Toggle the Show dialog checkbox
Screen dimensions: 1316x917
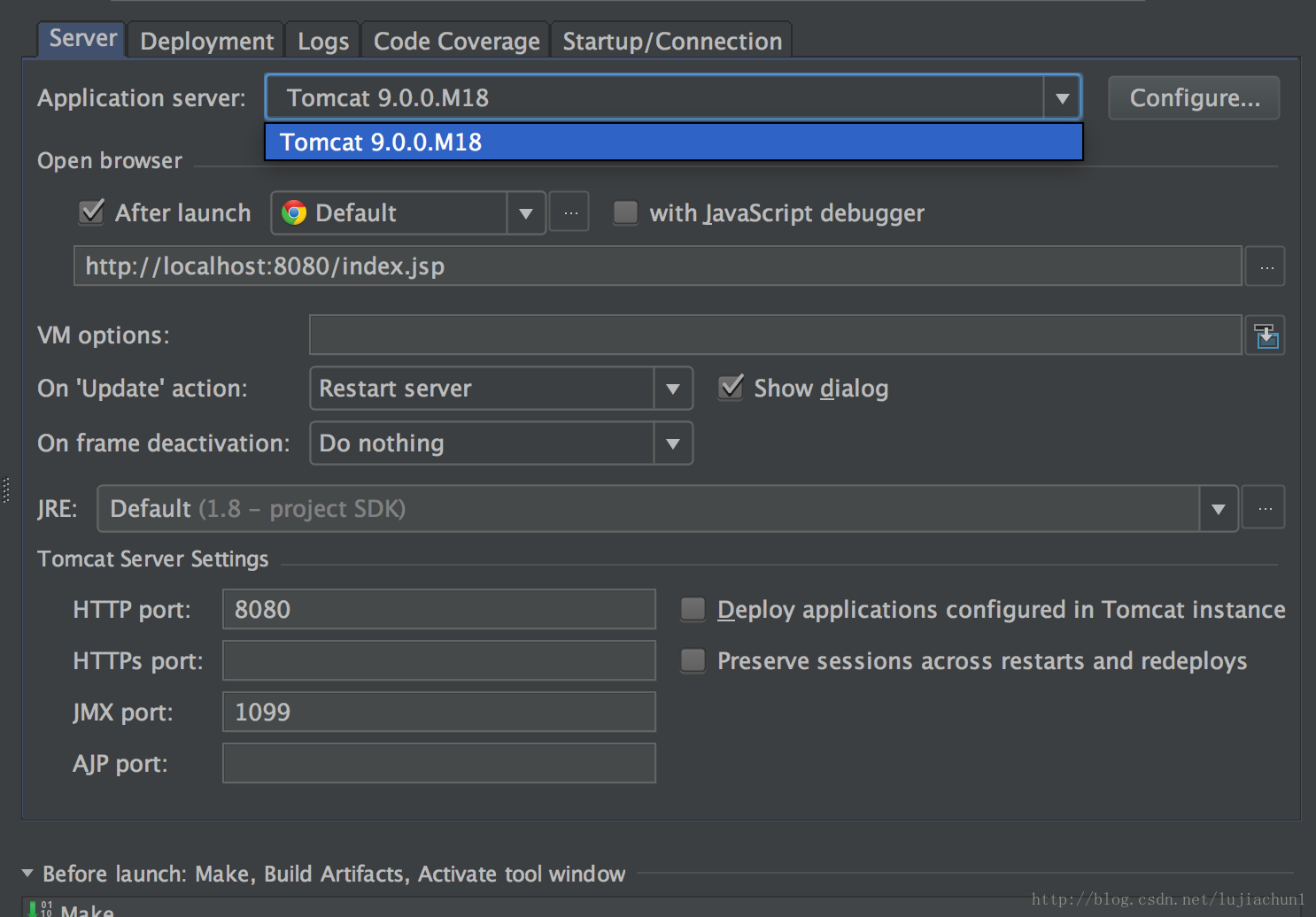tap(731, 388)
